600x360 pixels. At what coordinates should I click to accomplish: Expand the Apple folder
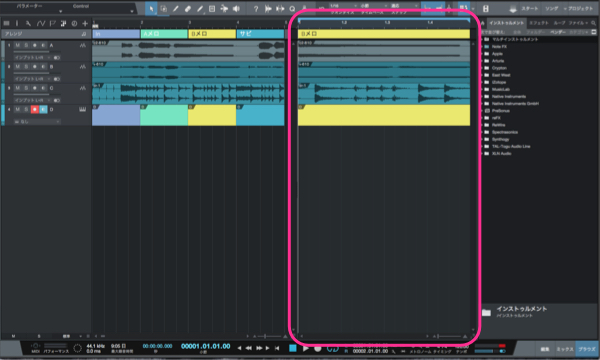point(483,54)
